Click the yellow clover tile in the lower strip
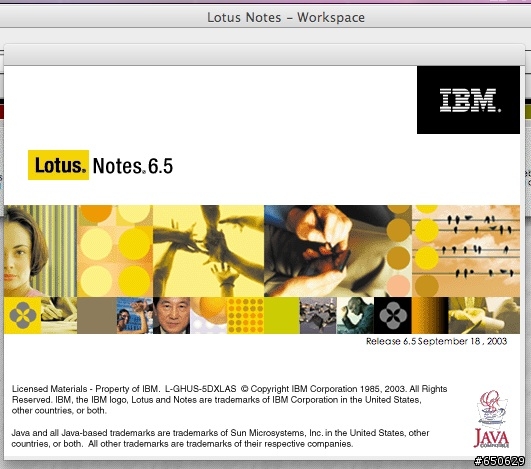 [22, 315]
